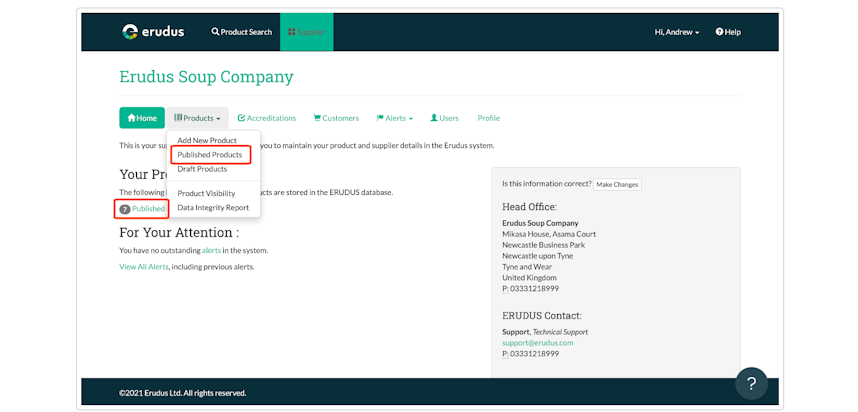Screen dimensions: 858x412
Task: Open Product Search in top bar
Action: tap(241, 32)
